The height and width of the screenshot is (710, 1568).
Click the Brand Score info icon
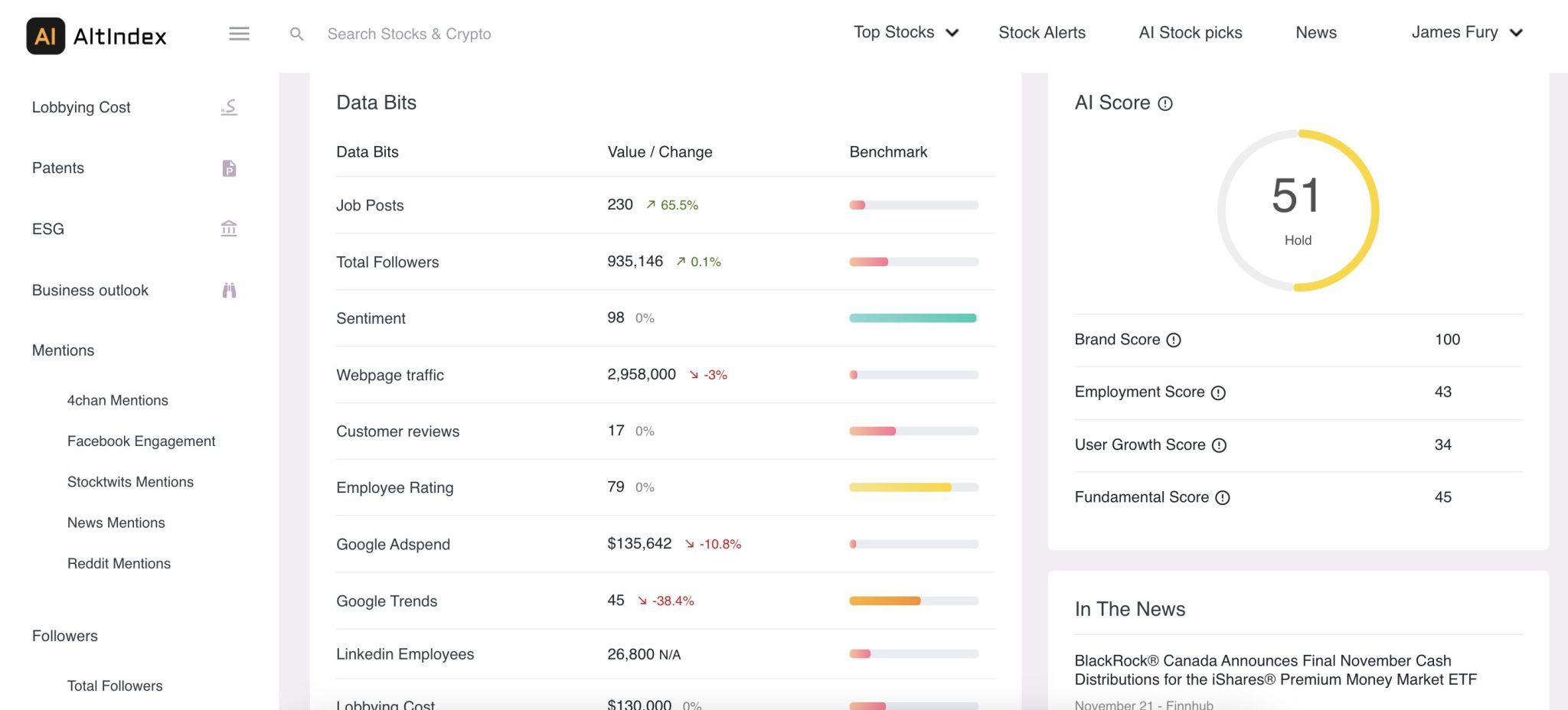pyautogui.click(x=1173, y=340)
